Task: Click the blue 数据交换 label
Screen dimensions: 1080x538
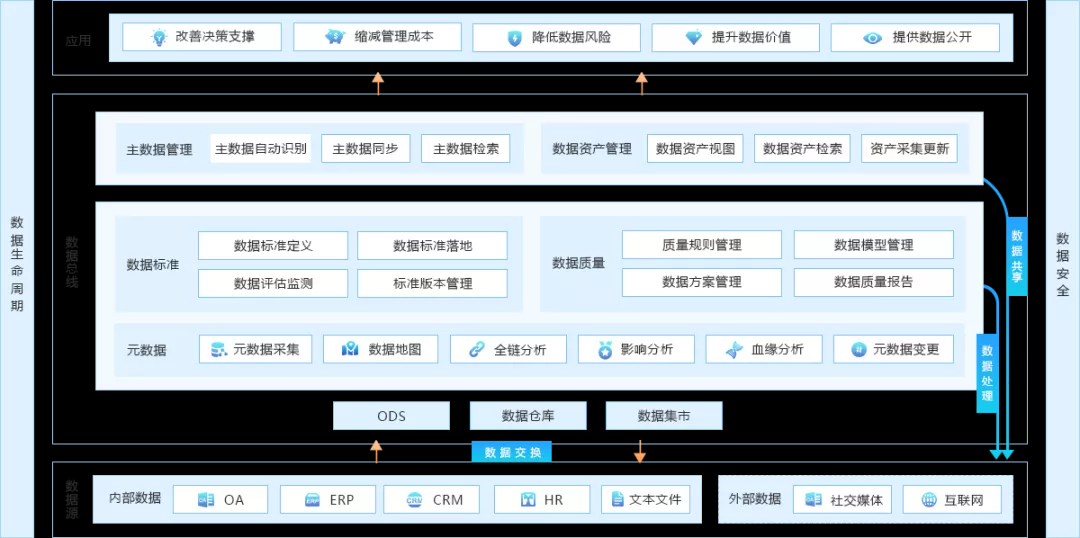Action: tap(512, 452)
